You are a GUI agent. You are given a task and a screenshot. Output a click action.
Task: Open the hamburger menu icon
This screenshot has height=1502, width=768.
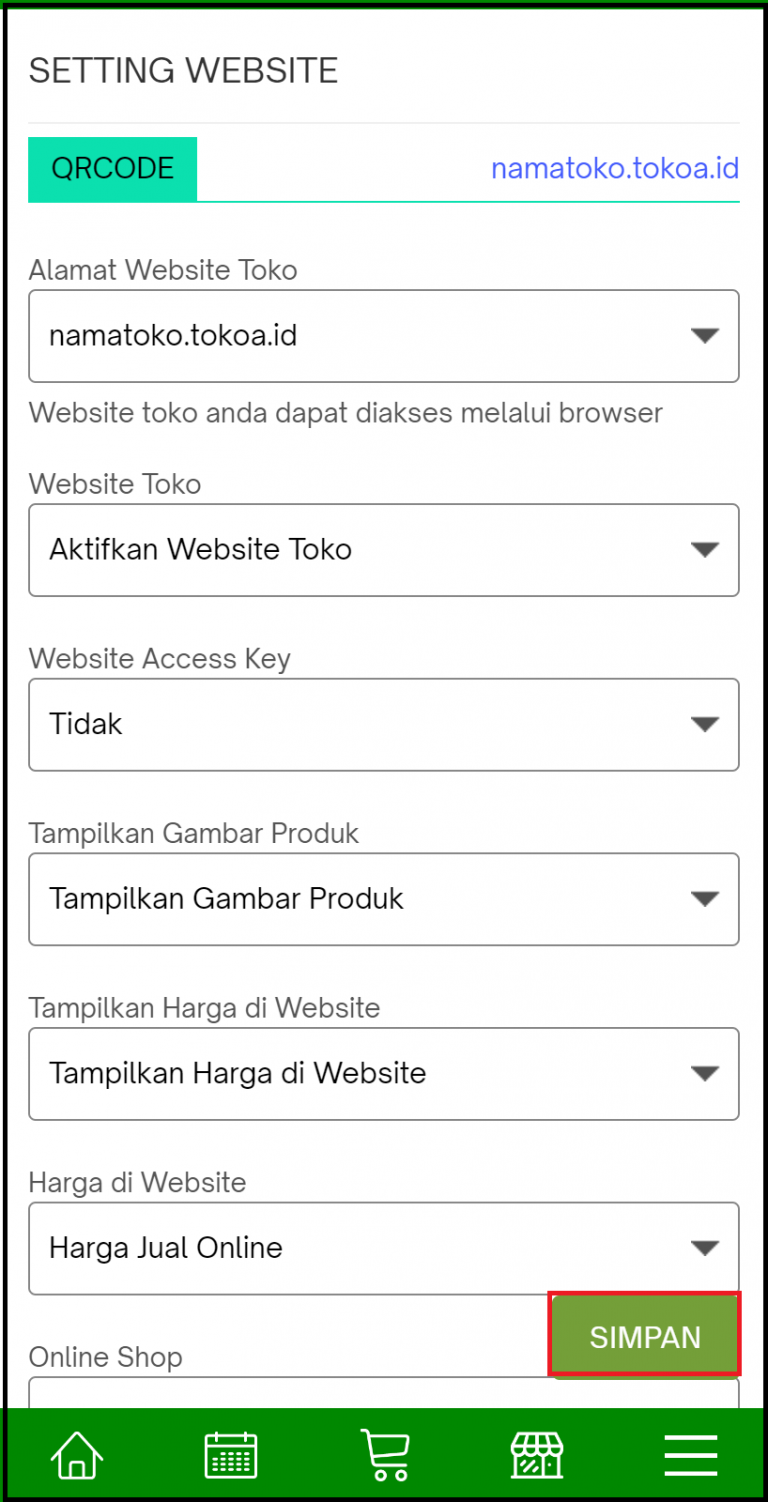click(690, 1455)
